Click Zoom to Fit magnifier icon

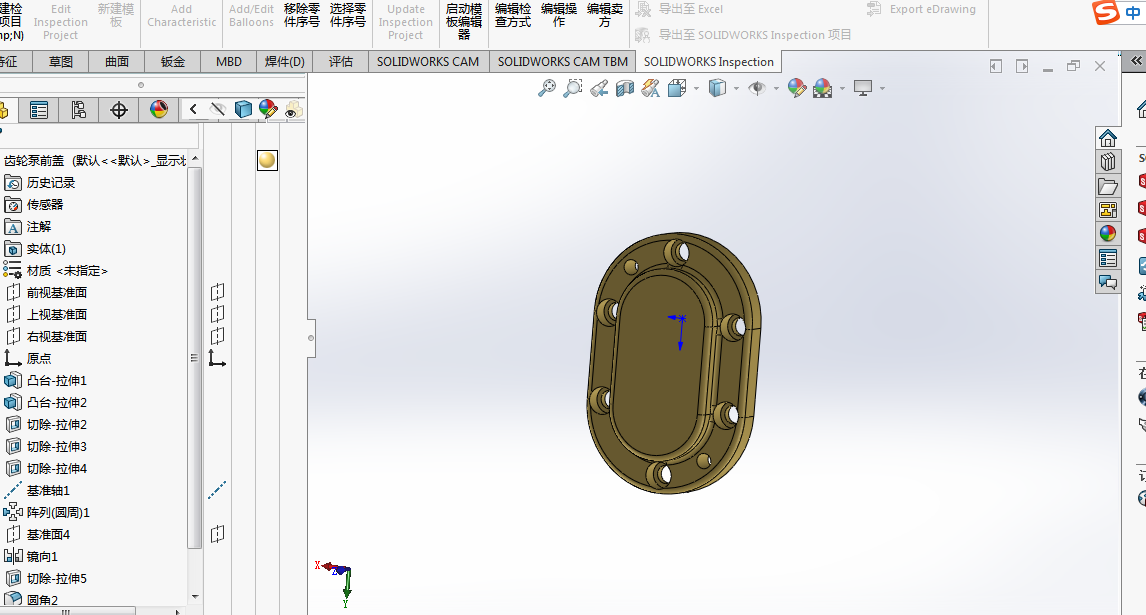(x=547, y=88)
